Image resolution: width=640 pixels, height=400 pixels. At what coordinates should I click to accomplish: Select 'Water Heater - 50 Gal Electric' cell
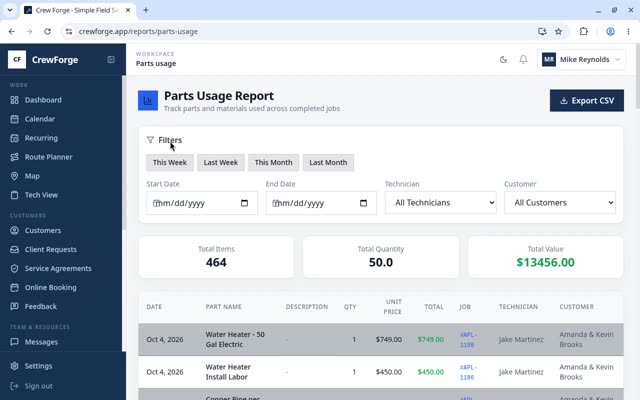click(x=235, y=339)
